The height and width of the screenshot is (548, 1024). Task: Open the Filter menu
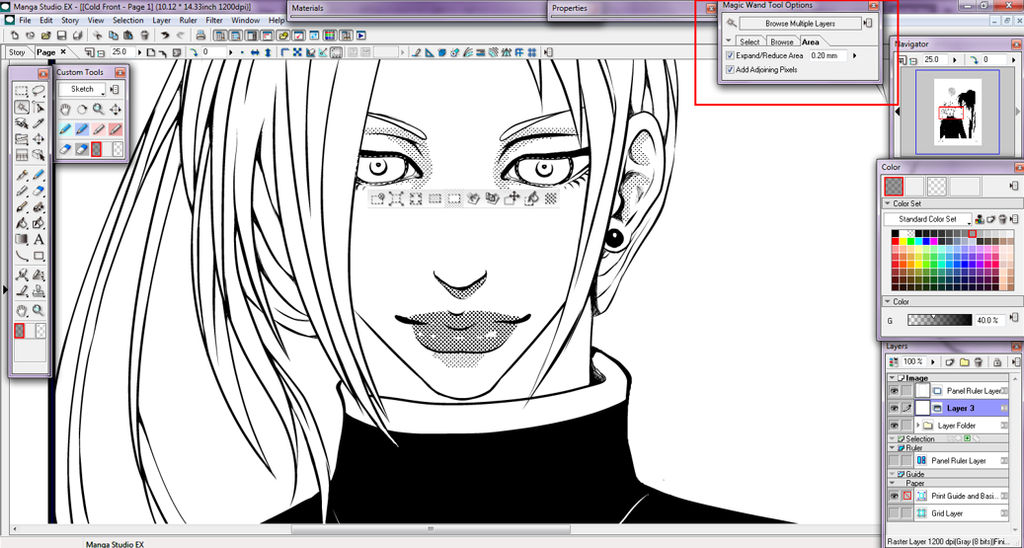click(x=214, y=20)
